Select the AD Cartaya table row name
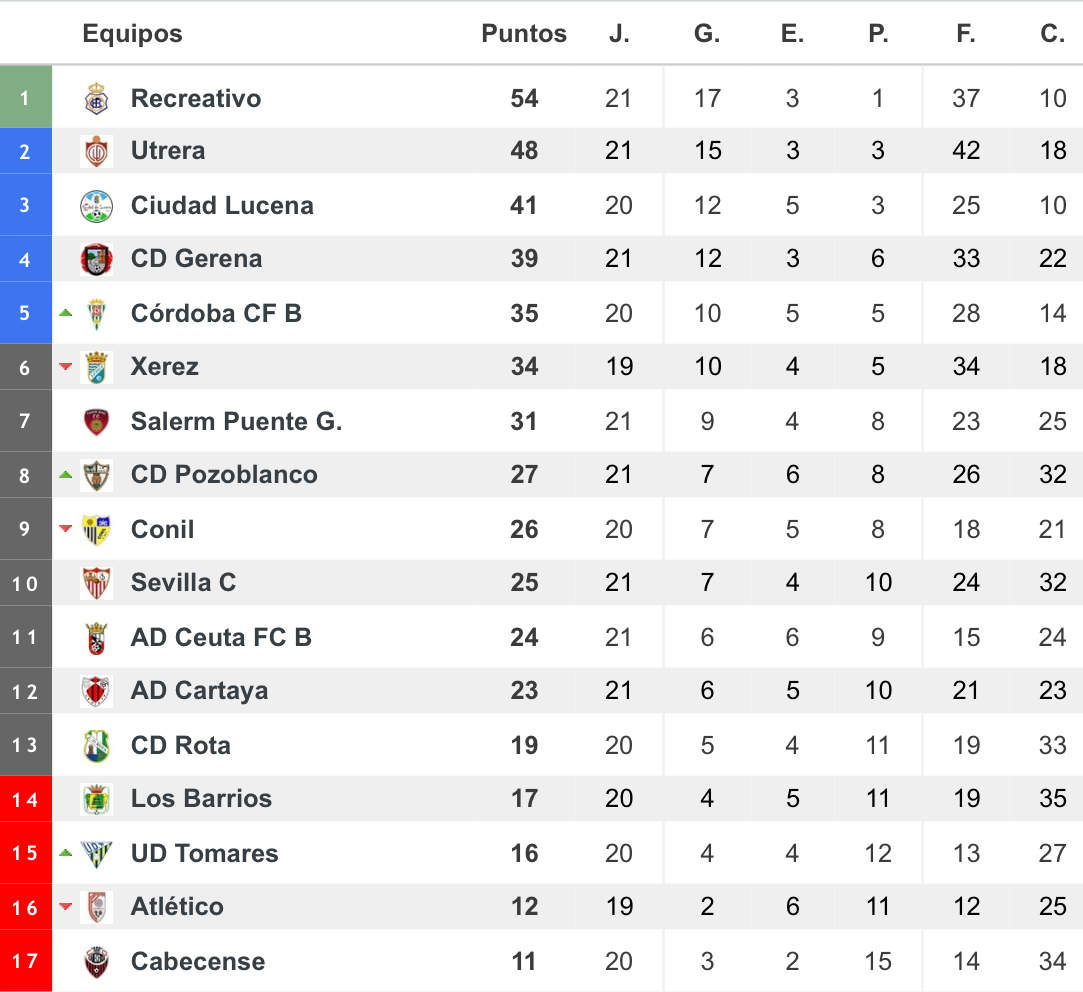Viewport: 1083px width, 992px height. (x=199, y=691)
